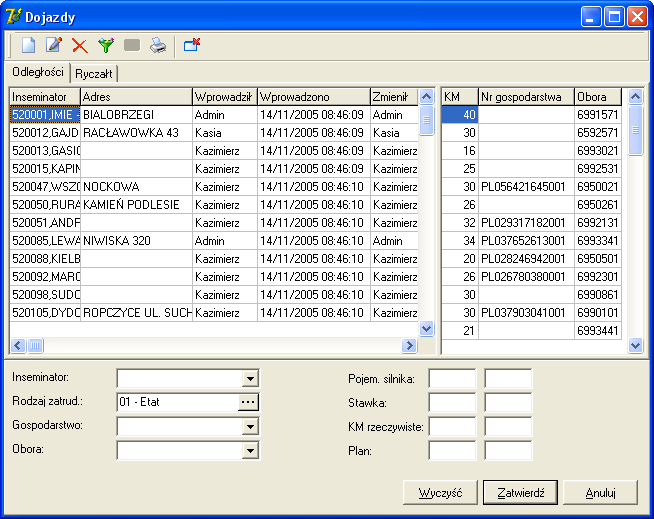Image resolution: width=654 pixels, height=519 pixels.
Task: Click address cell NIWISKA 320
Action: click(136, 241)
